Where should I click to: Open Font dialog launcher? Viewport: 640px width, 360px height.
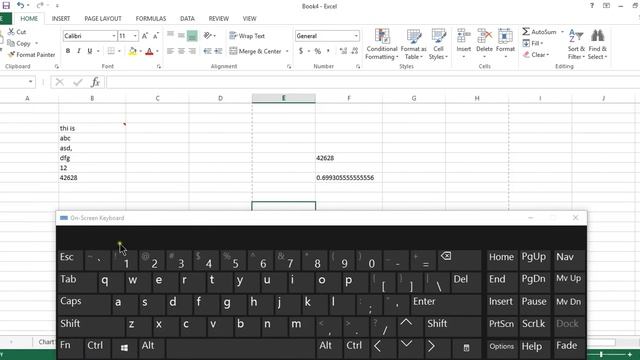click(159, 67)
